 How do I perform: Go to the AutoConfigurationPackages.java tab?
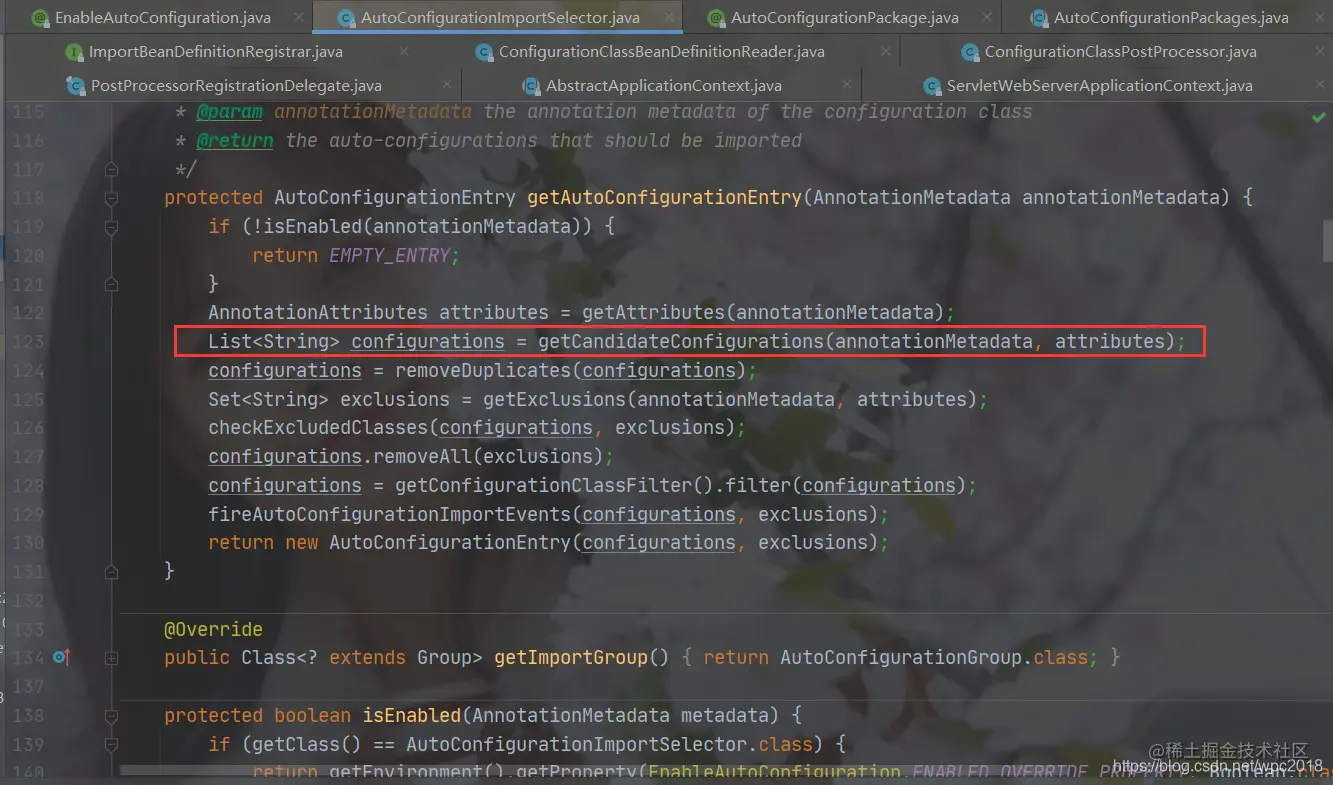[x=1170, y=17]
